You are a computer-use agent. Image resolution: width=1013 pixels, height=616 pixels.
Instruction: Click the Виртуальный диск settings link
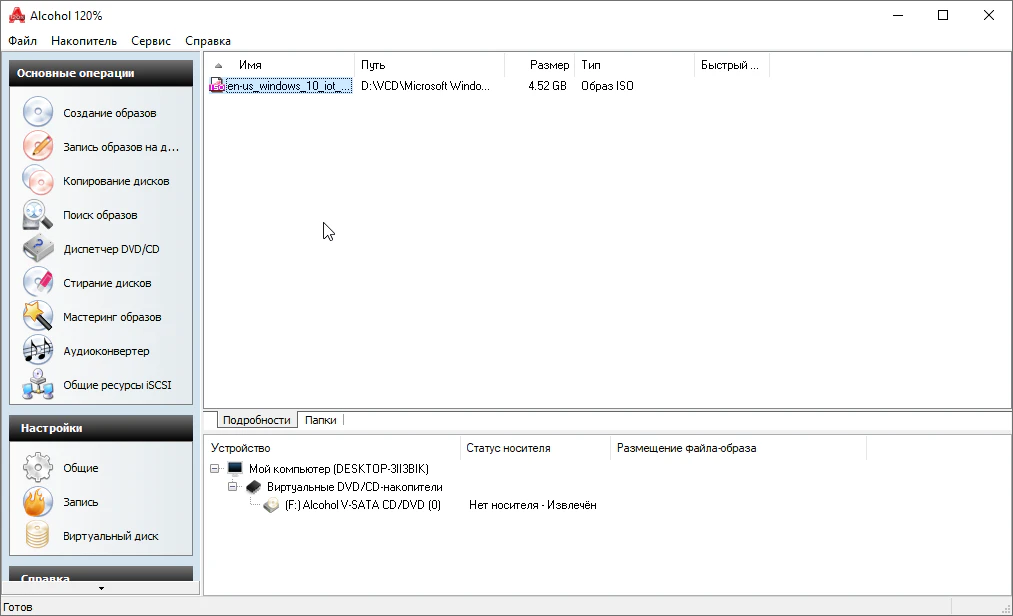(x=110, y=536)
